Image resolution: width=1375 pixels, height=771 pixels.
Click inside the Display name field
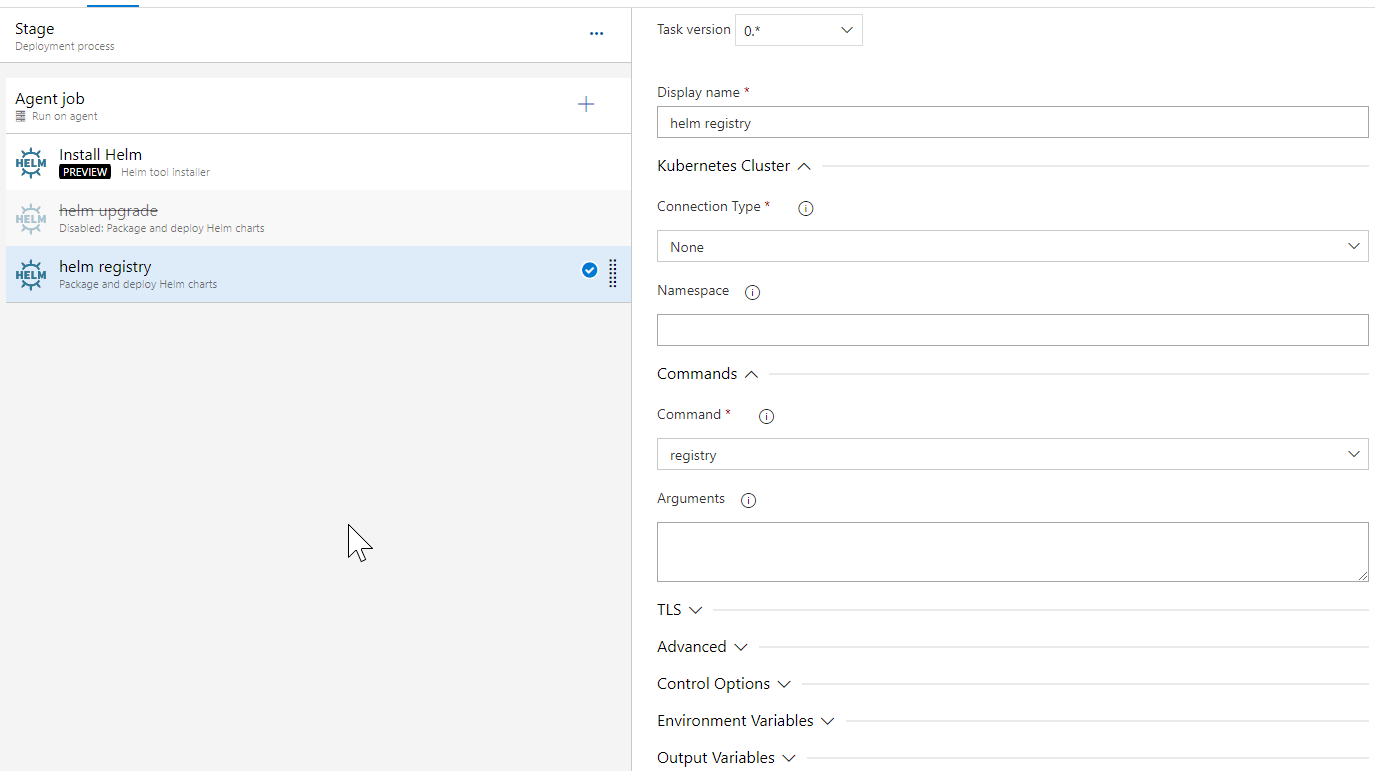[x=1012, y=122]
